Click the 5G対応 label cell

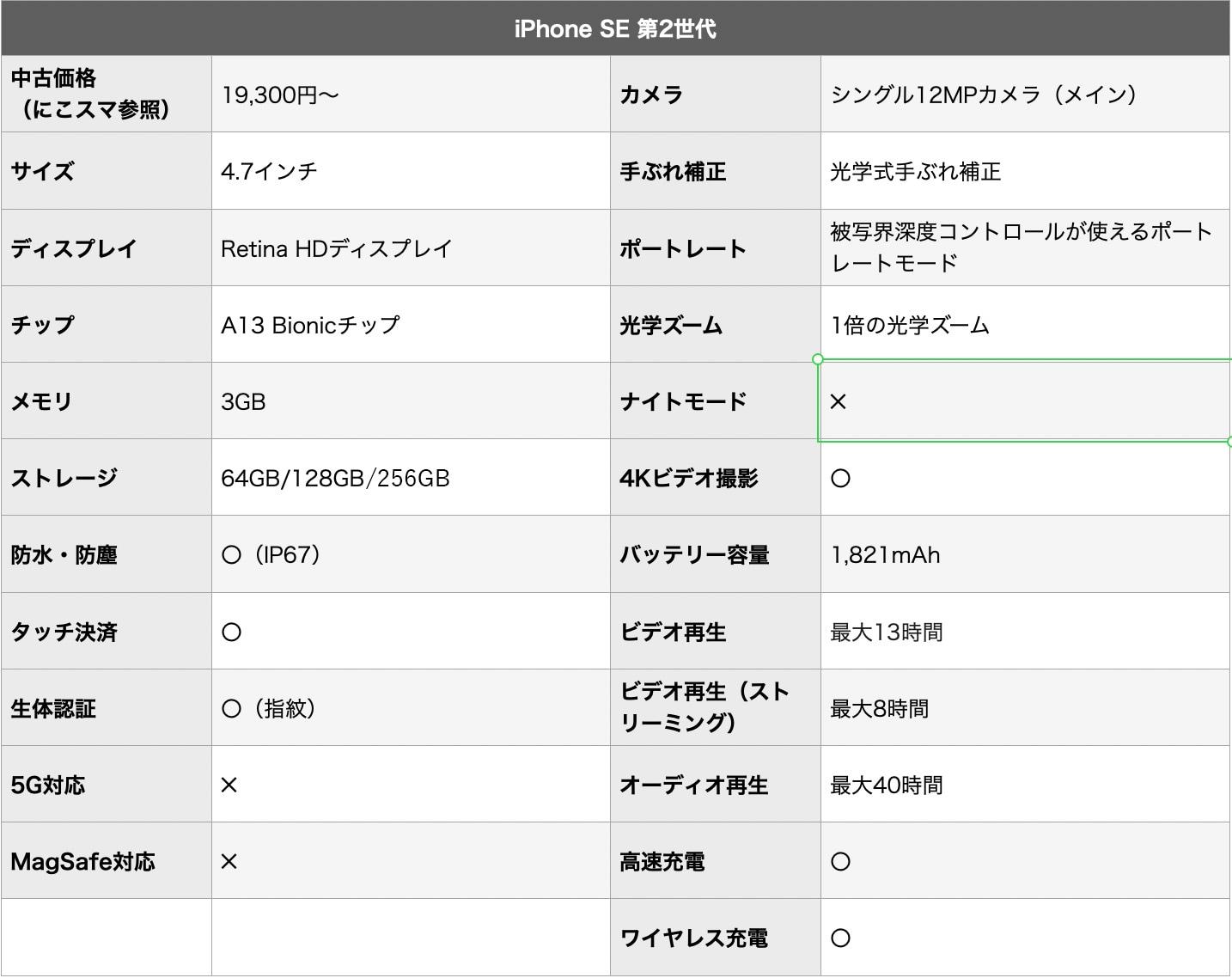pyautogui.click(x=107, y=784)
